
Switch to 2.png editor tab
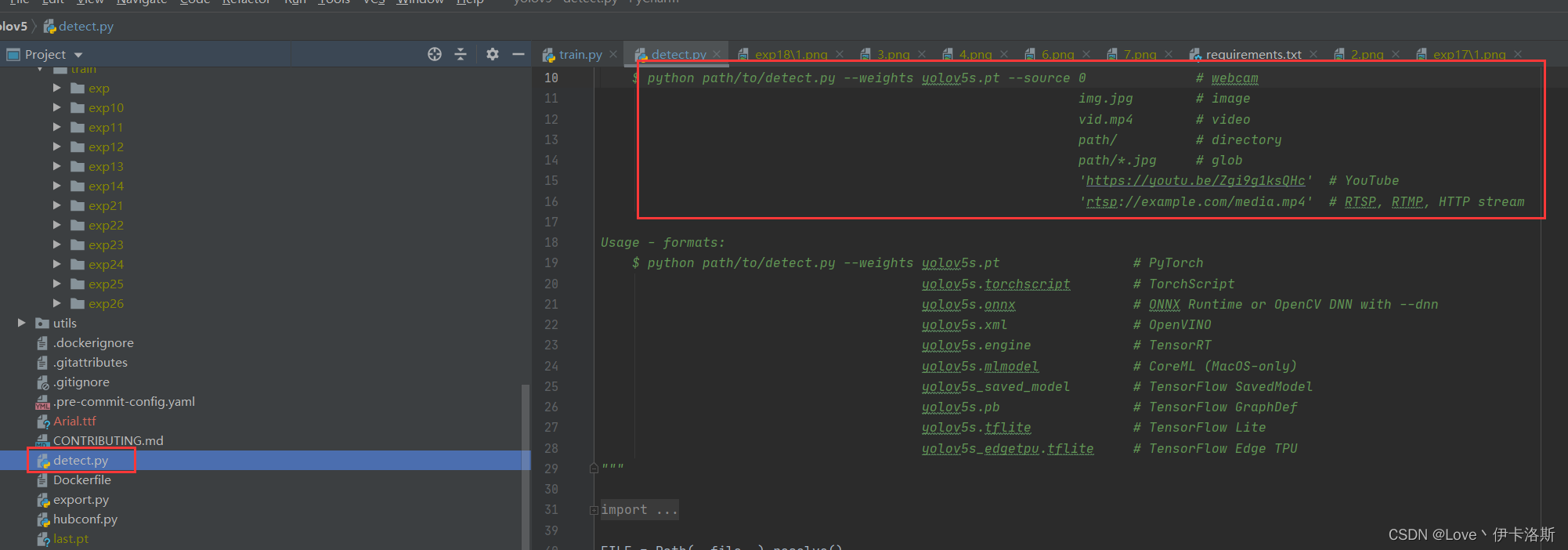pyautogui.click(x=1367, y=54)
